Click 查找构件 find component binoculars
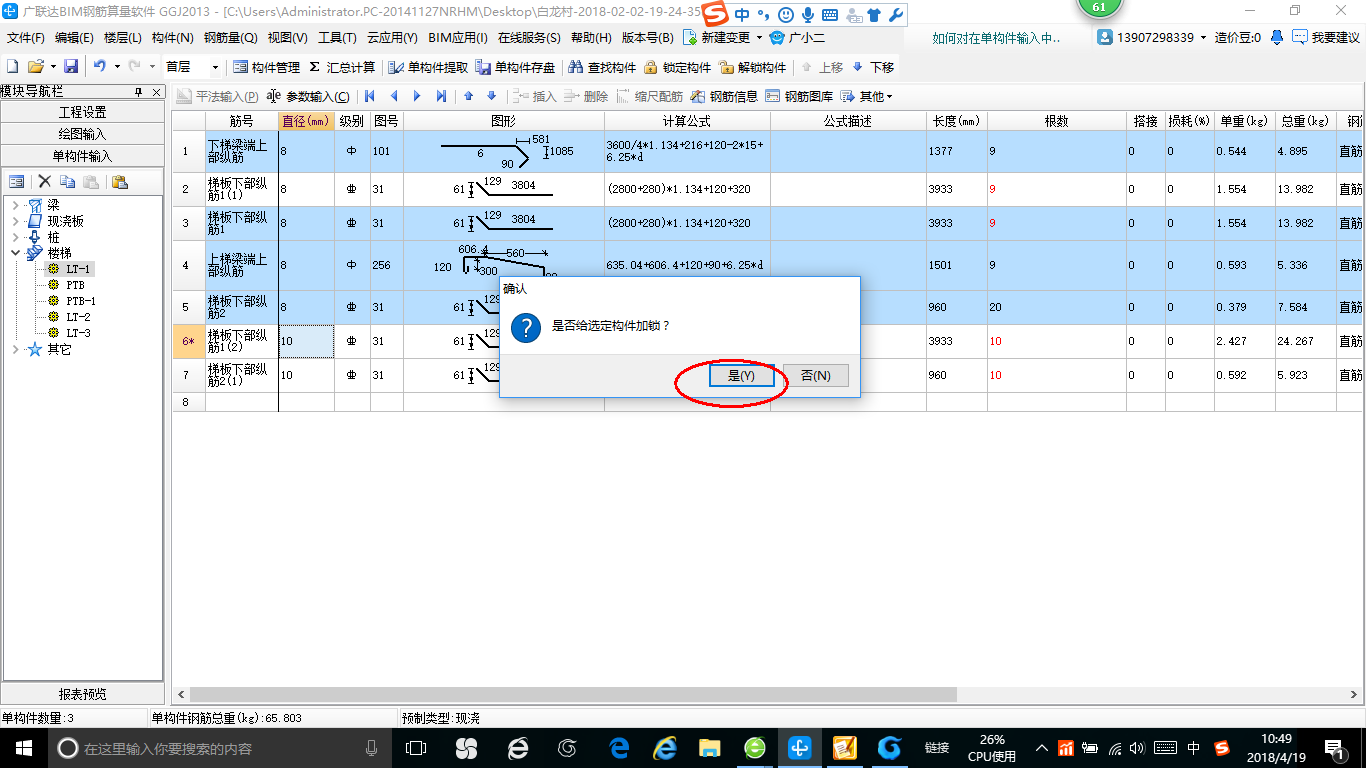This screenshot has height=768, width=1366. (x=602, y=67)
